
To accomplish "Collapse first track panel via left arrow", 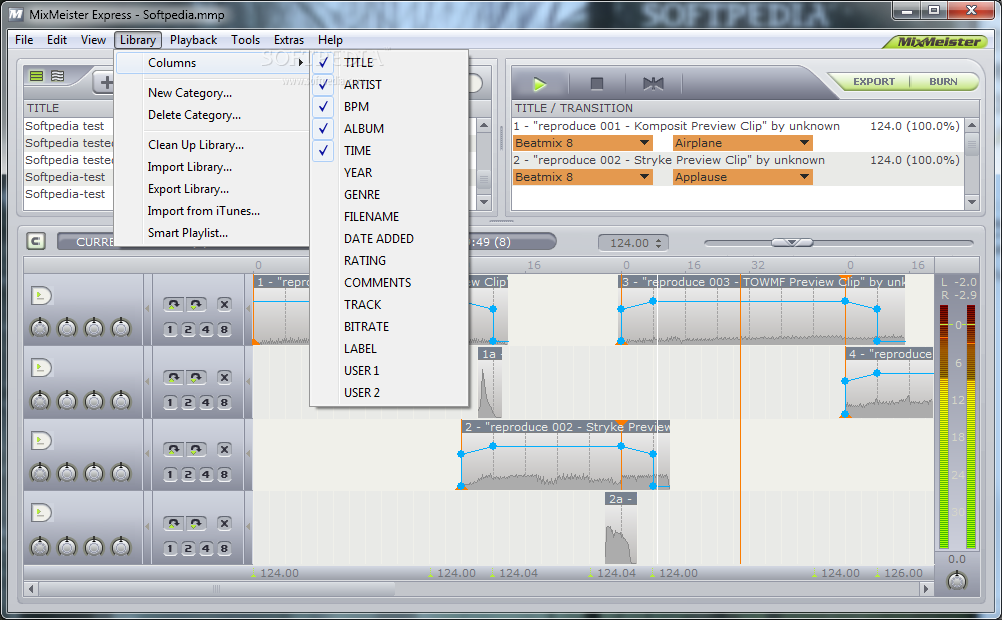I will coord(147,309).
